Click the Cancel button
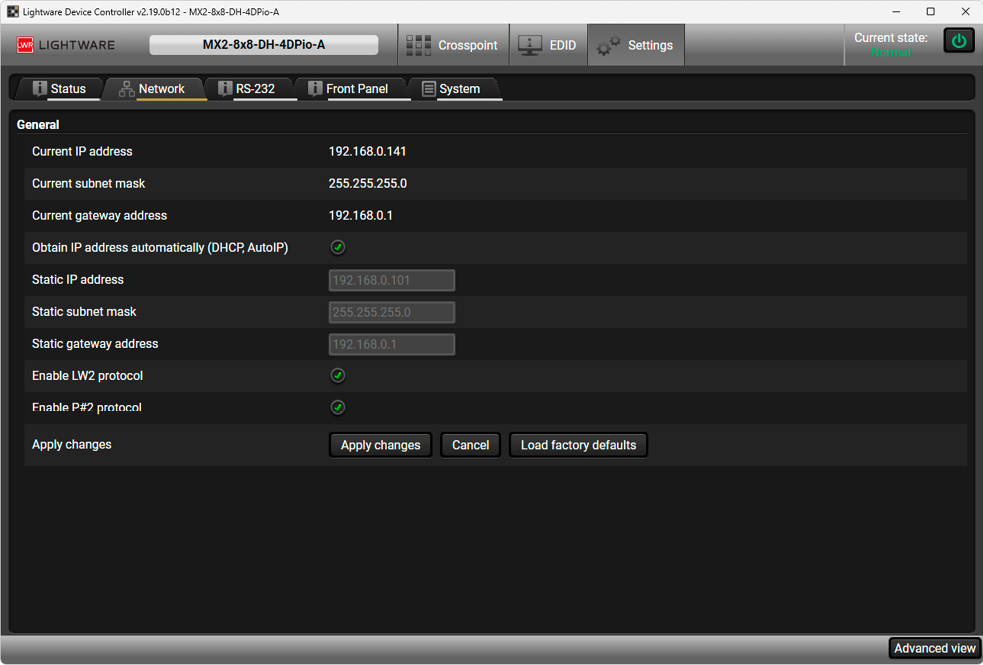983x665 pixels. (470, 445)
